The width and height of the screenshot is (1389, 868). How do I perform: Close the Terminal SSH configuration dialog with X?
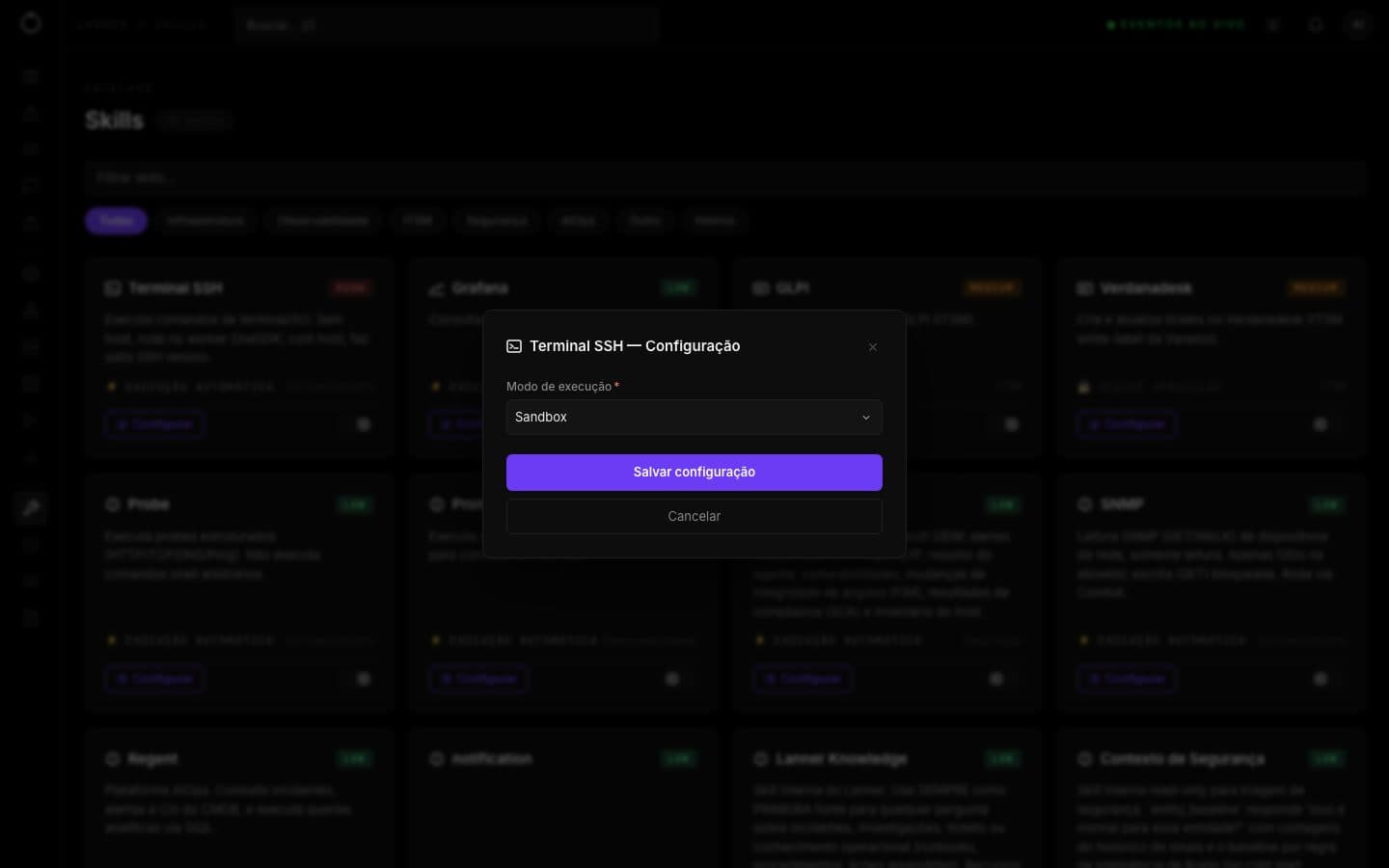(872, 347)
